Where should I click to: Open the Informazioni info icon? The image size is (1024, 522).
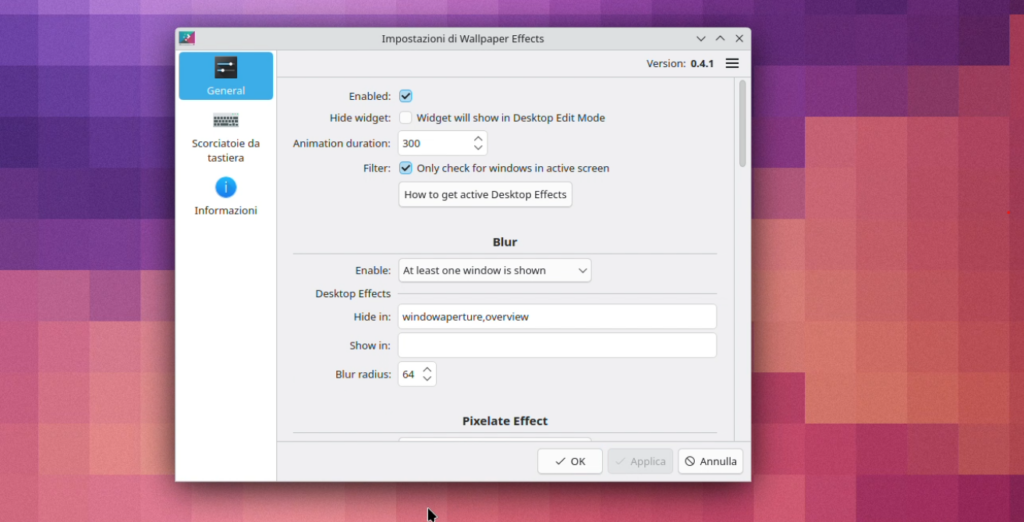pyautogui.click(x=226, y=188)
